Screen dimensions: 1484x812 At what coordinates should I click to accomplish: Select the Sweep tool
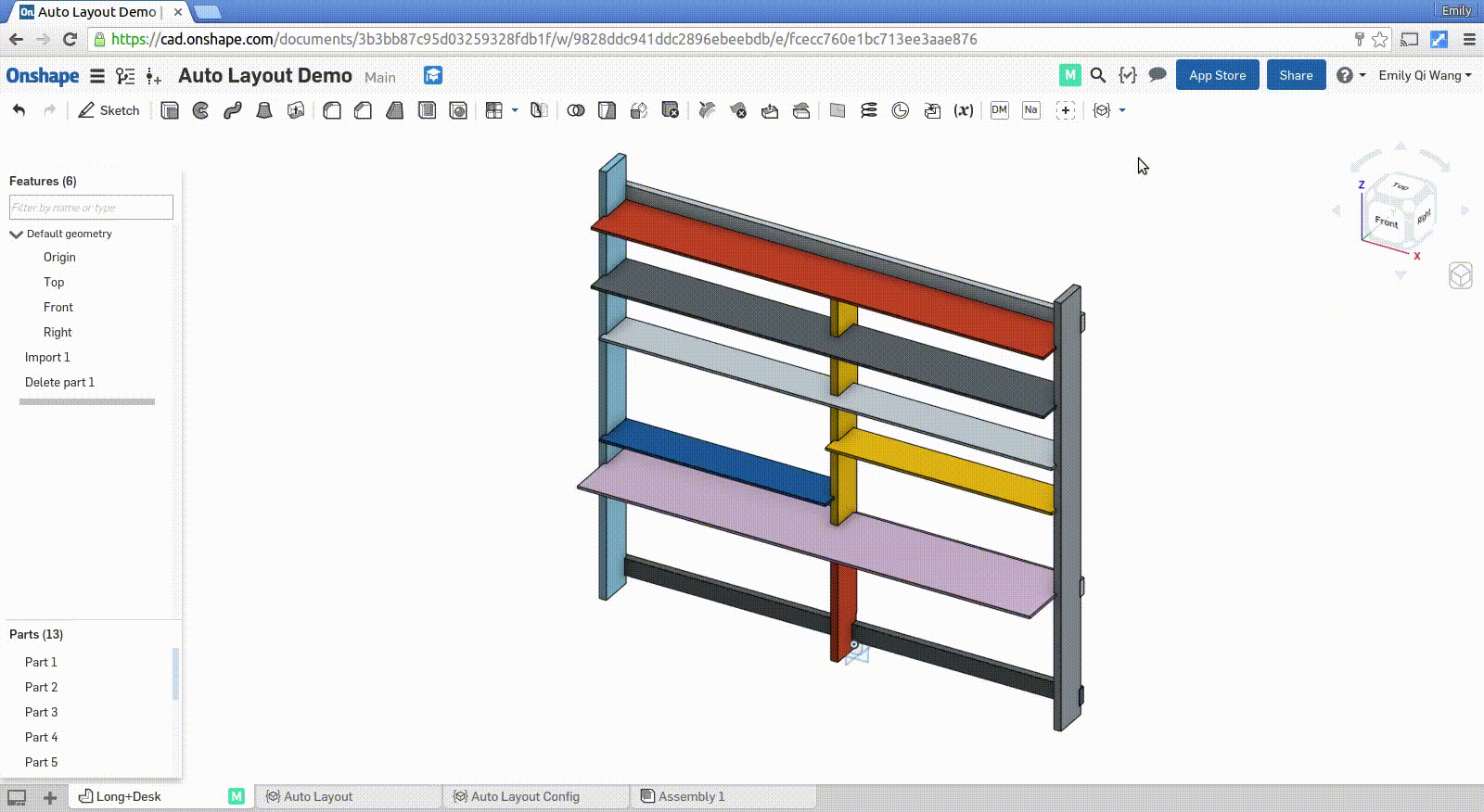(232, 110)
